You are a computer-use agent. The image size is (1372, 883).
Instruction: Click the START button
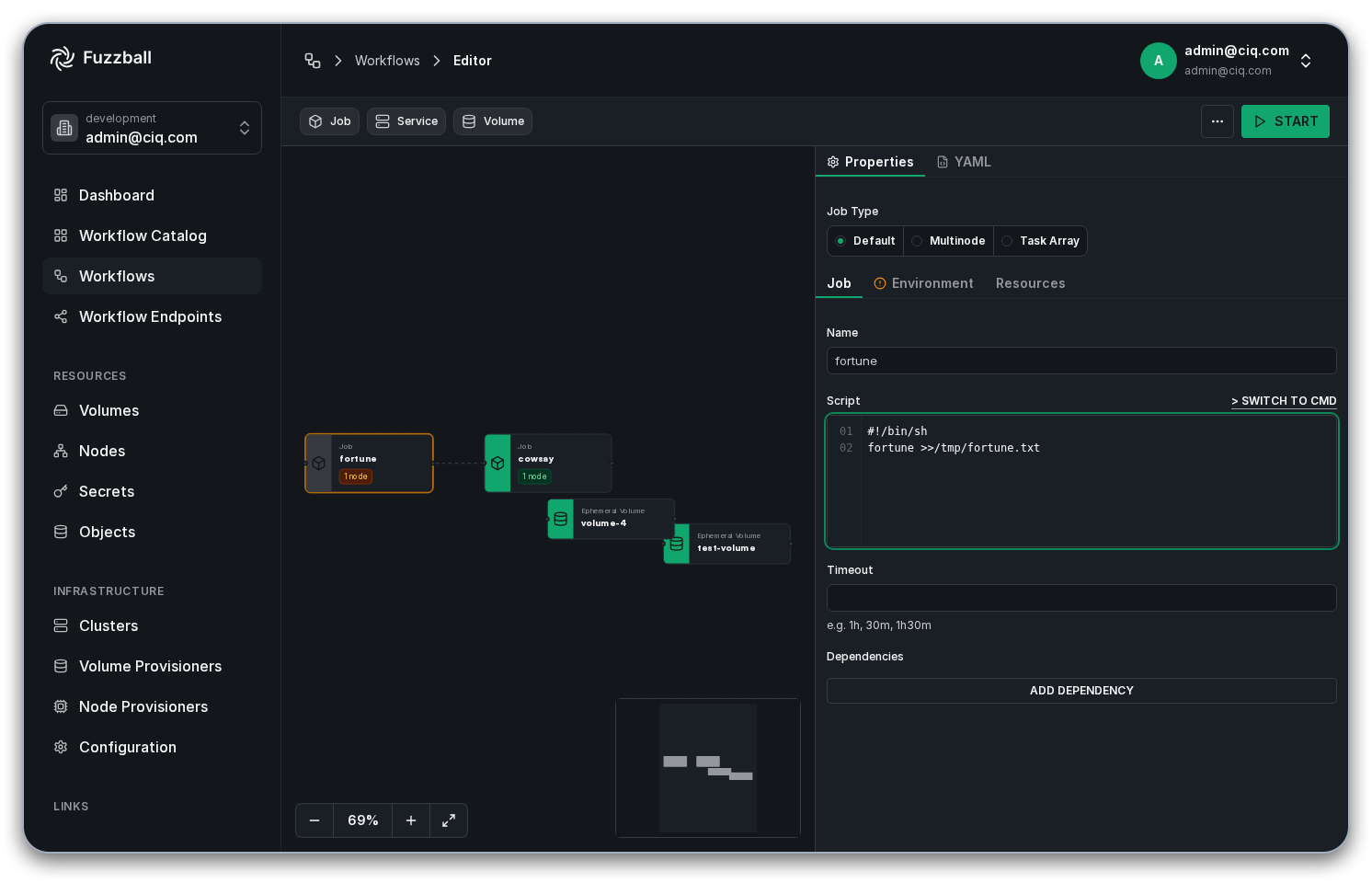[1286, 121]
